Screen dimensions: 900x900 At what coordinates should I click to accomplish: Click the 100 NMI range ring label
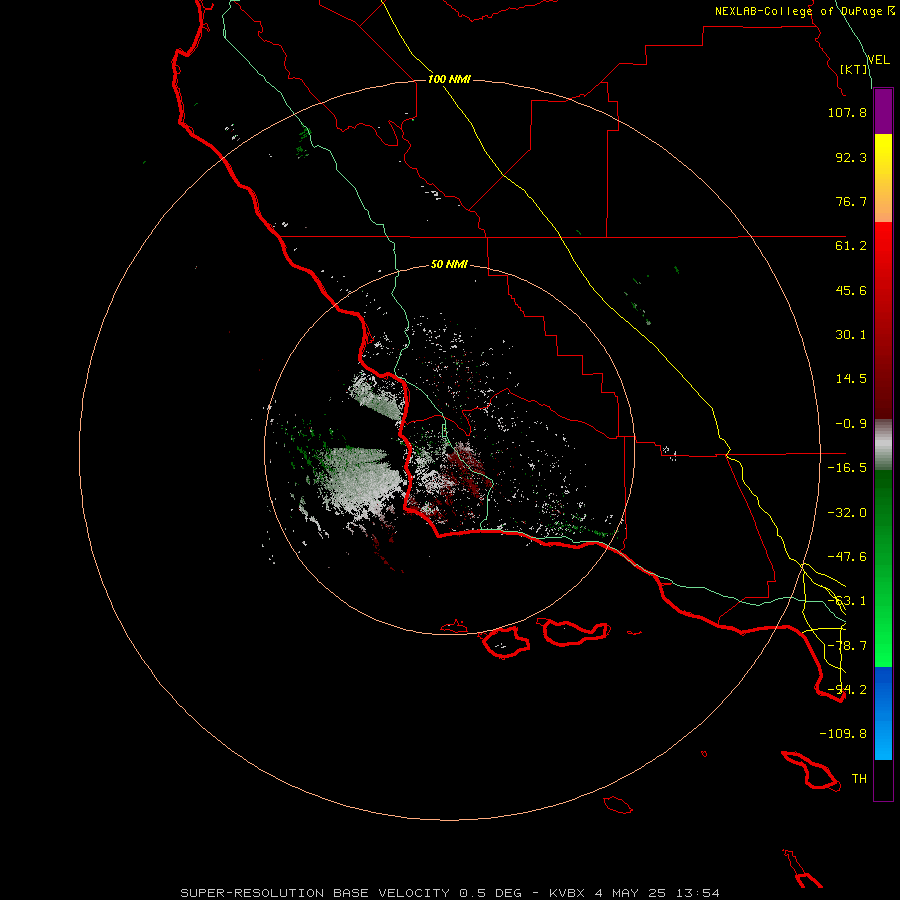pyautogui.click(x=449, y=79)
